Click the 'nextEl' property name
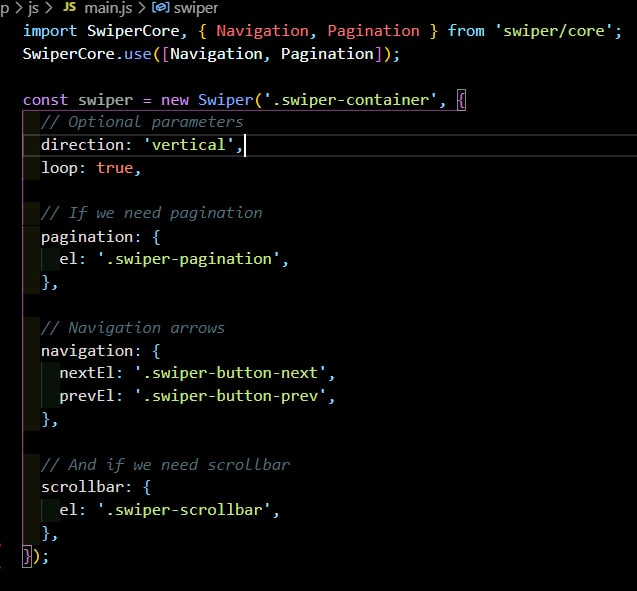The width and height of the screenshot is (637, 591). 87,373
